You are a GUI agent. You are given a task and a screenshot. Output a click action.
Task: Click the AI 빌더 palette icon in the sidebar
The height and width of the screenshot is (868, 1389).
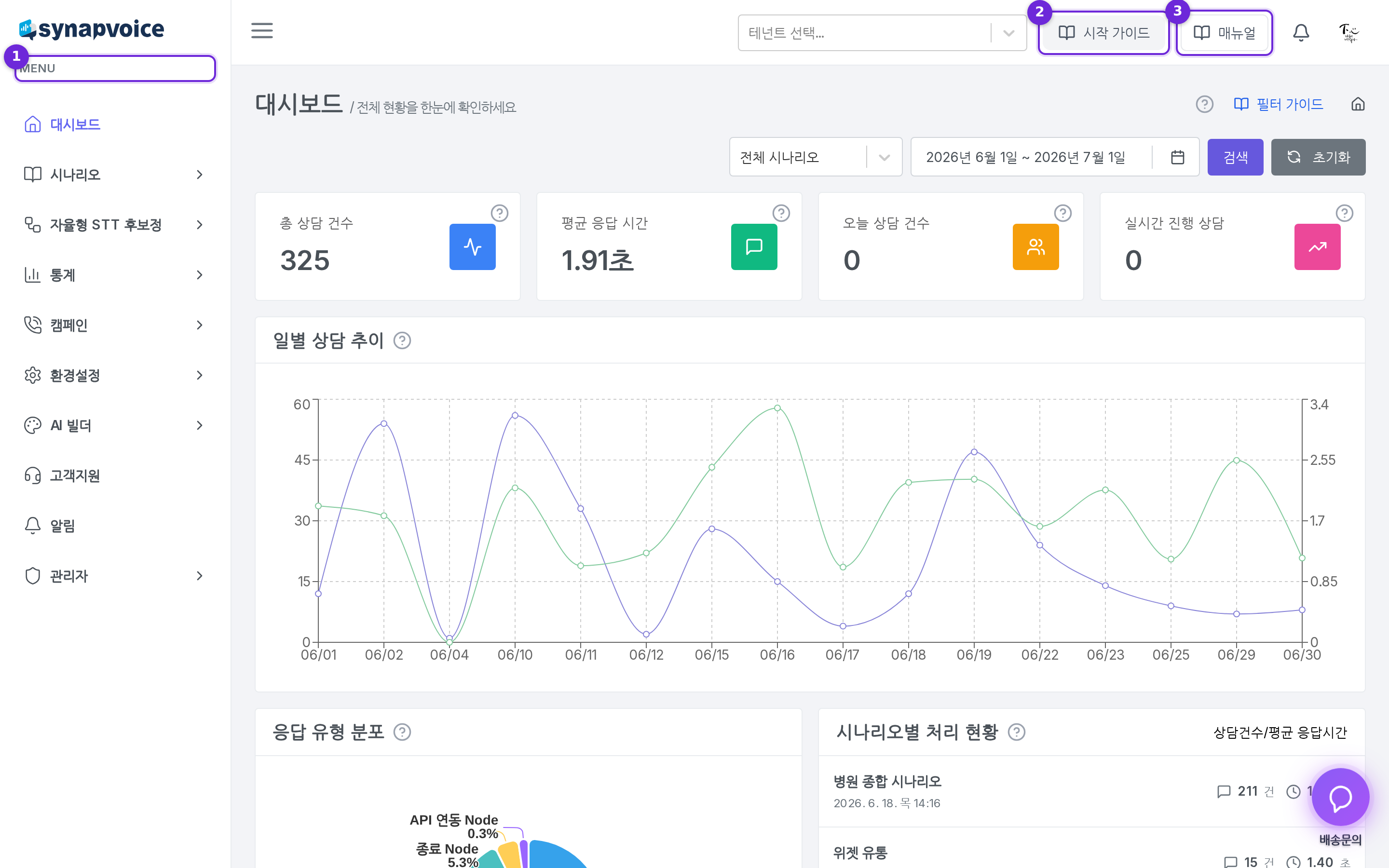(x=33, y=425)
